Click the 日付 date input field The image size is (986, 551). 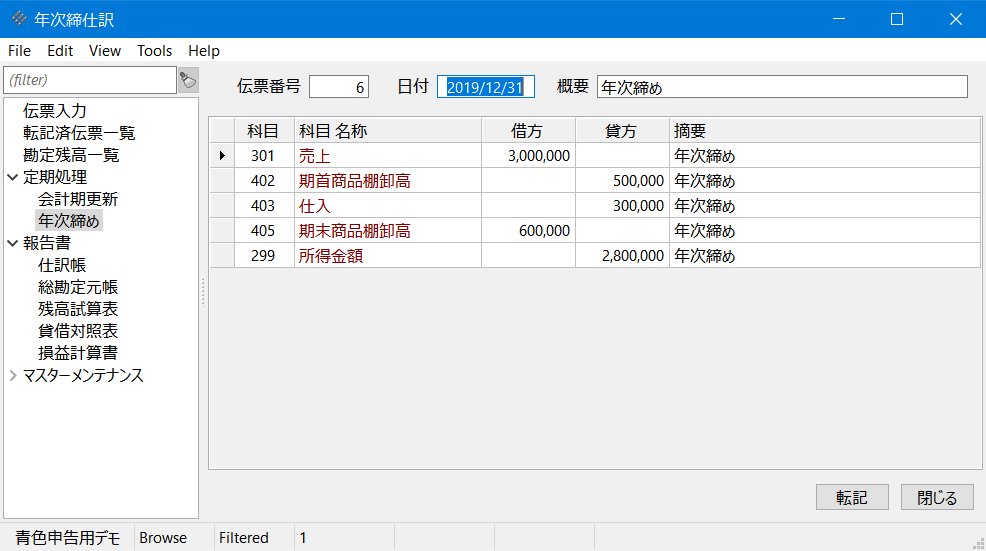click(x=486, y=87)
